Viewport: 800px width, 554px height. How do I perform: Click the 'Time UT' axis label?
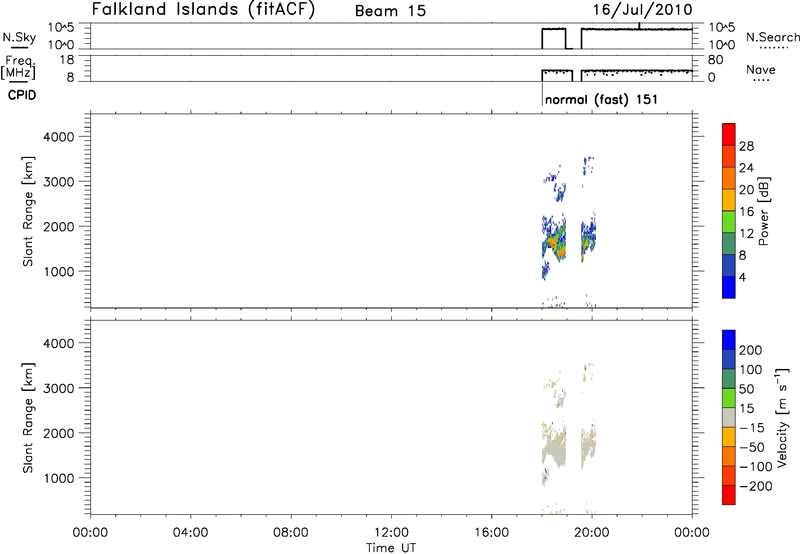[391, 548]
